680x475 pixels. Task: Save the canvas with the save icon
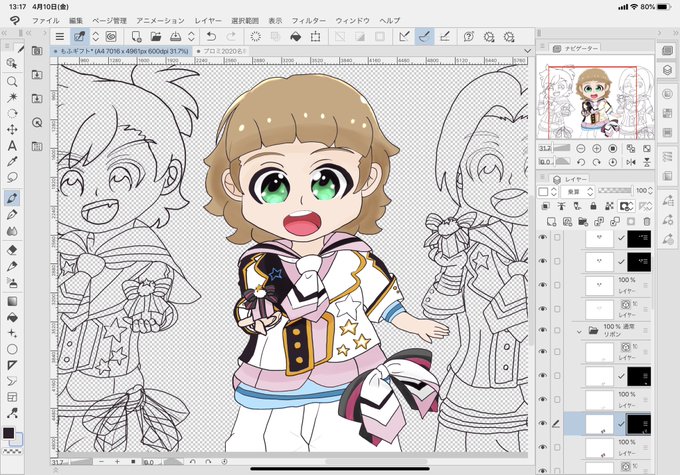click(x=176, y=37)
